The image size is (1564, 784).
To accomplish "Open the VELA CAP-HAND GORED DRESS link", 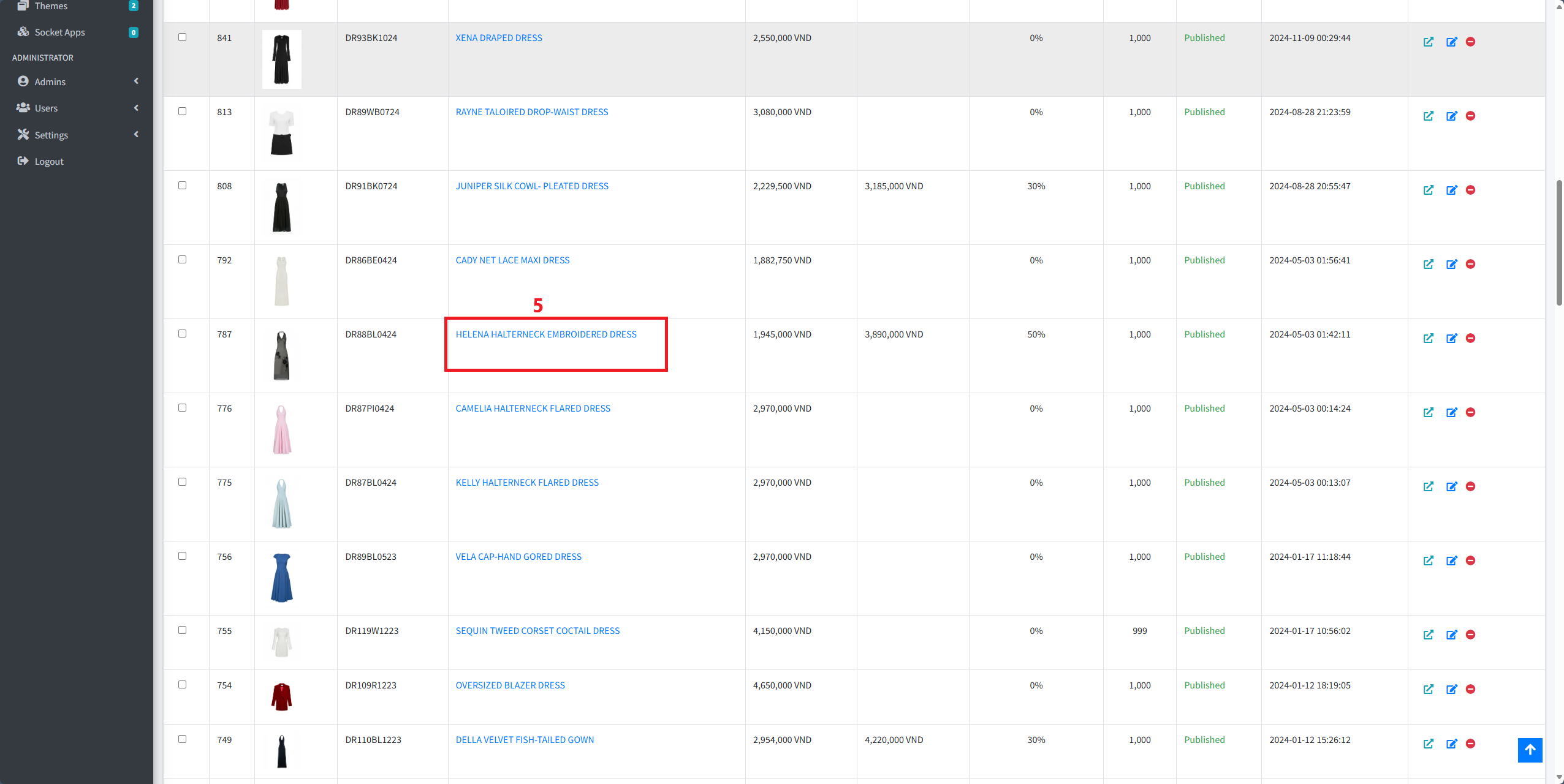I will pos(518,557).
